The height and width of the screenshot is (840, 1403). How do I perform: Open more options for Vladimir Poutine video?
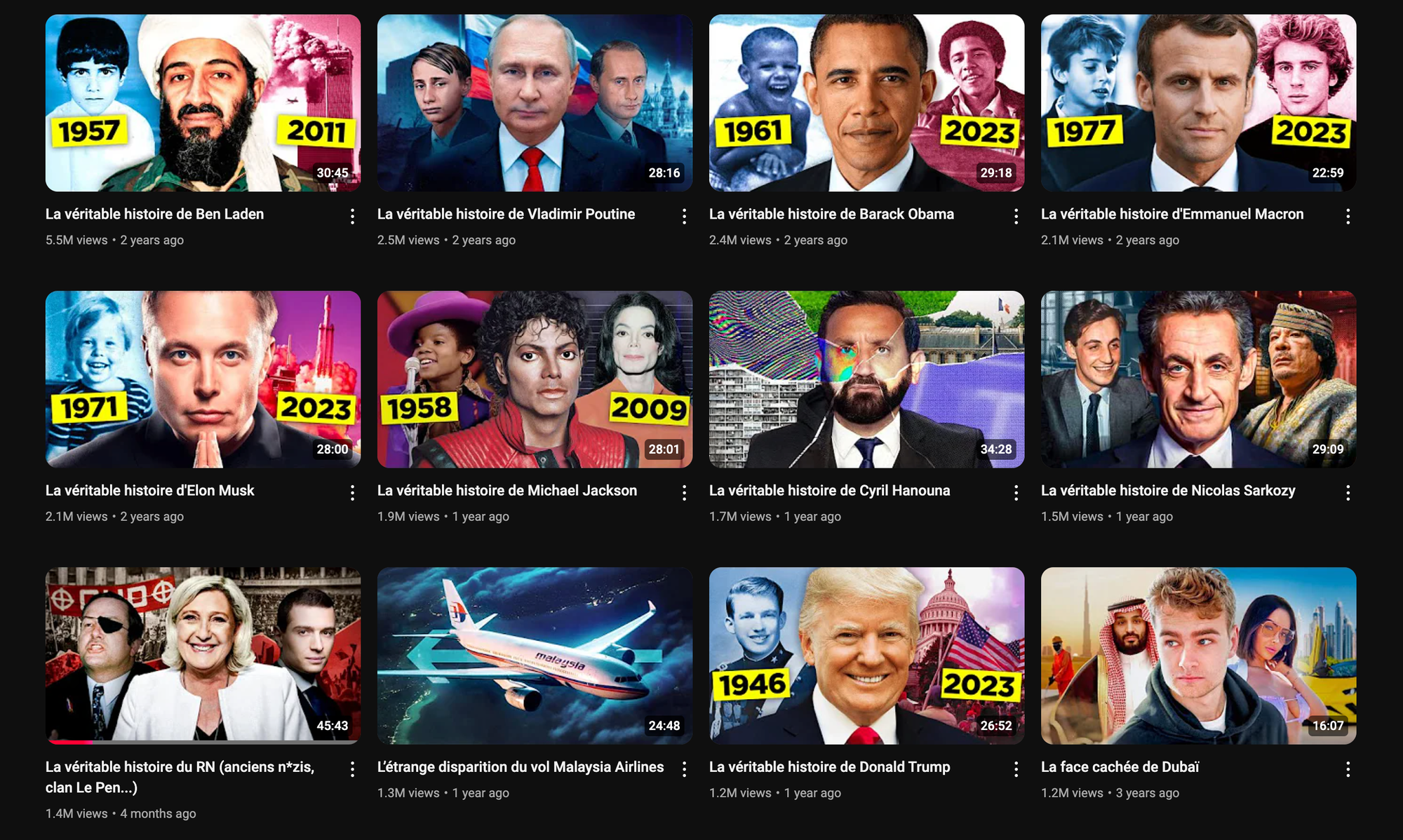click(x=684, y=216)
